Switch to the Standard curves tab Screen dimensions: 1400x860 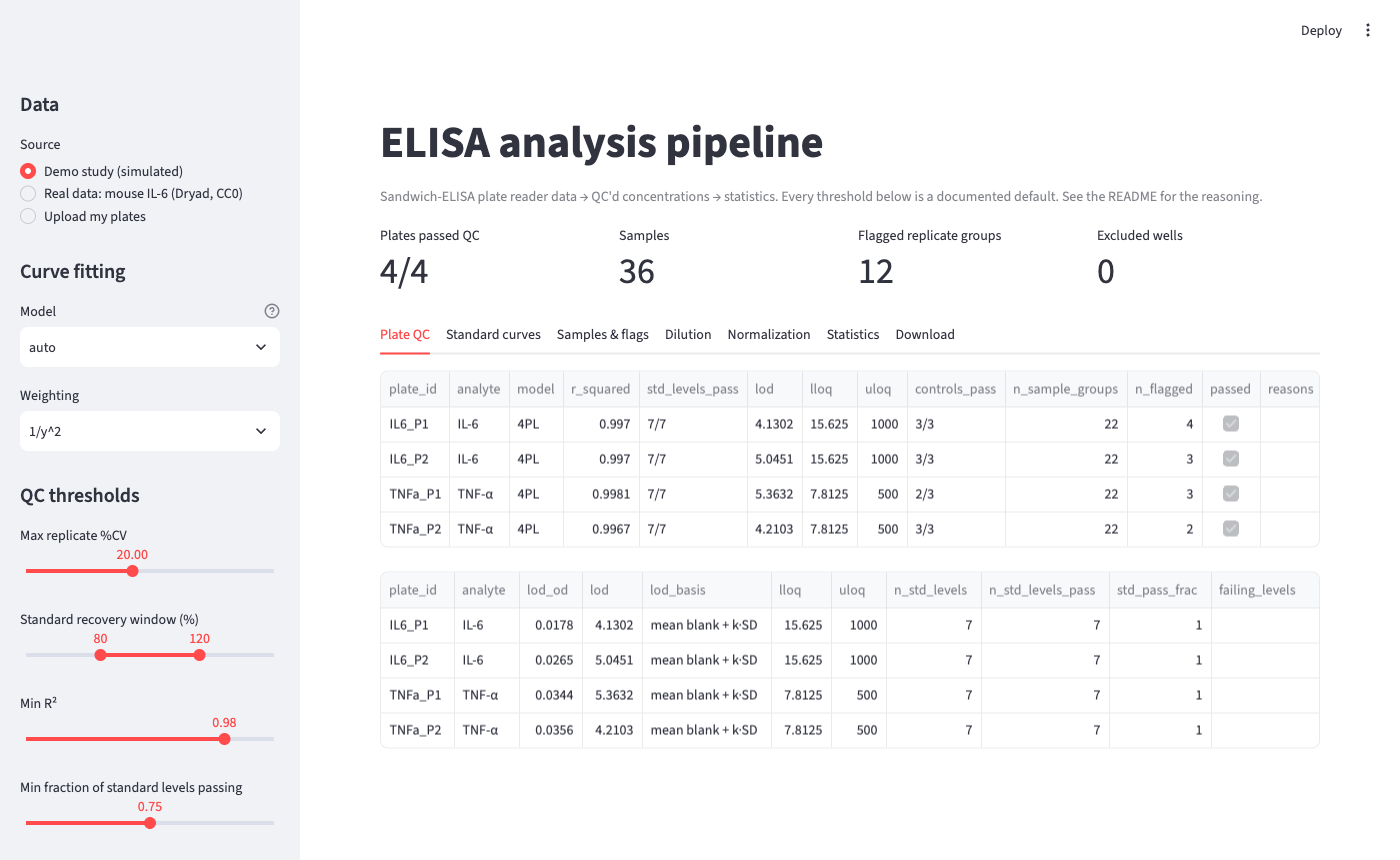[493, 334]
